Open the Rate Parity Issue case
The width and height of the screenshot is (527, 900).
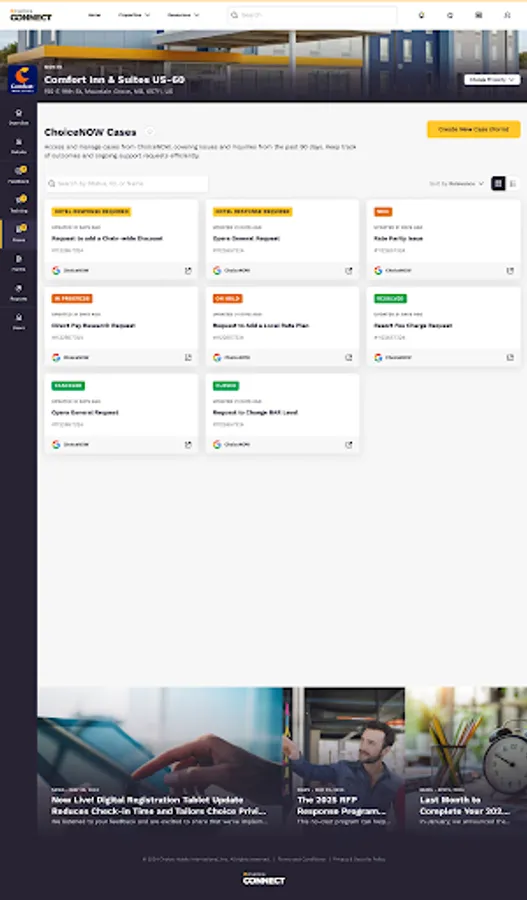point(398,238)
